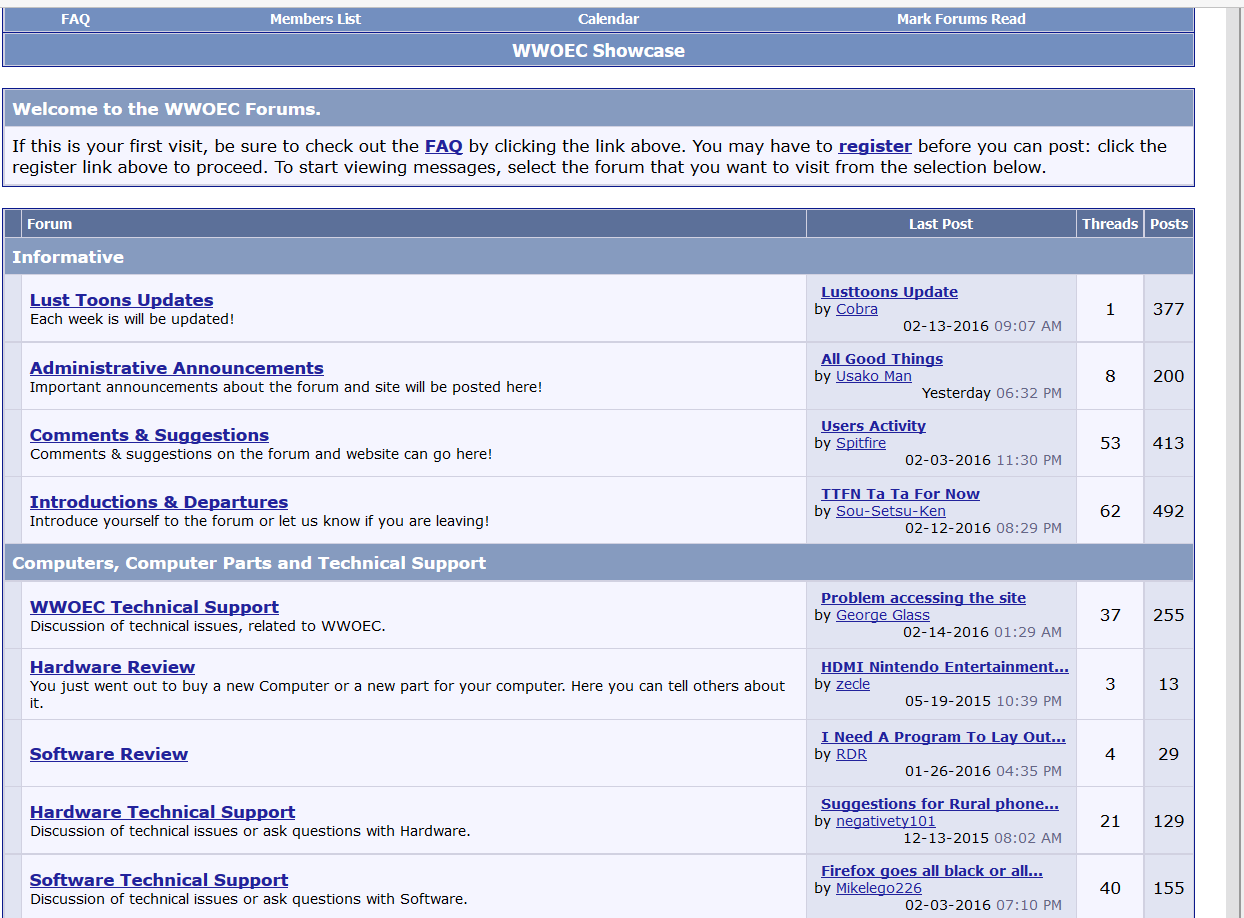Open WWOEC Technical Support forum
This screenshot has height=918, width=1244.
point(154,607)
